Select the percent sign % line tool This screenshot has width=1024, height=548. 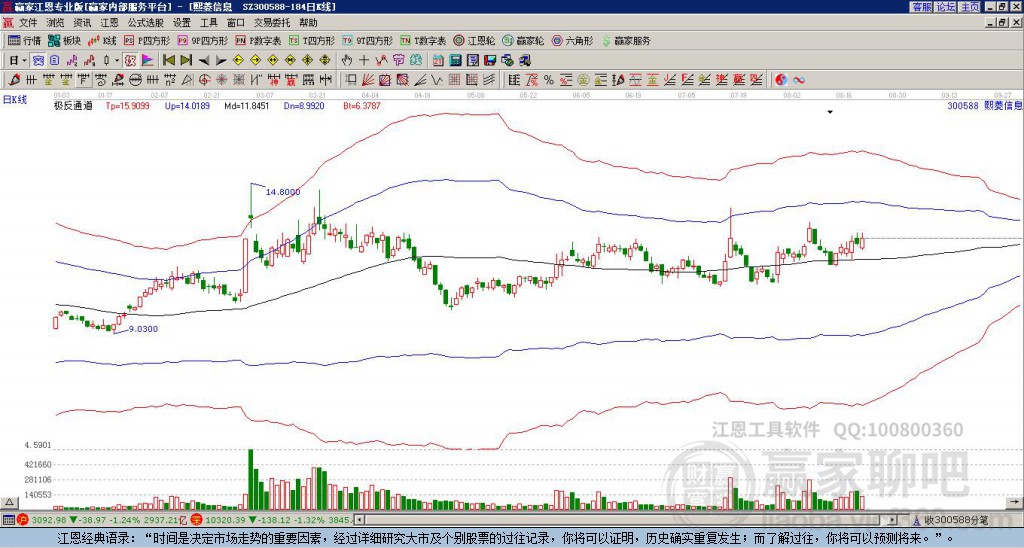point(549,80)
